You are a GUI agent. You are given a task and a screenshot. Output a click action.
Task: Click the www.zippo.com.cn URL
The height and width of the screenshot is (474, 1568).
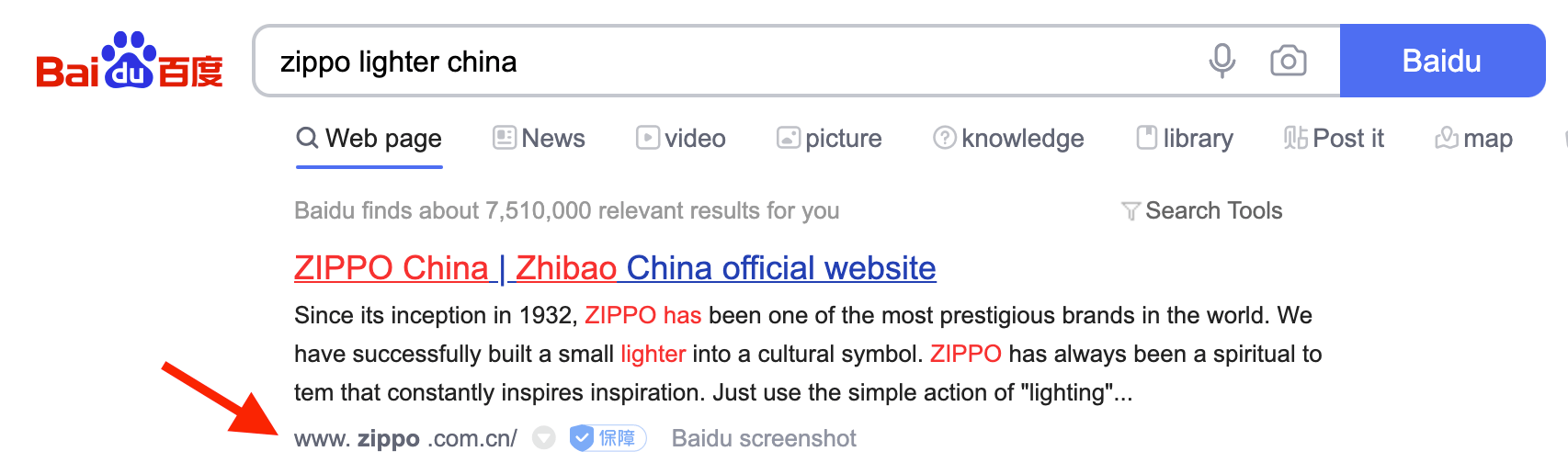pyautogui.click(x=405, y=438)
